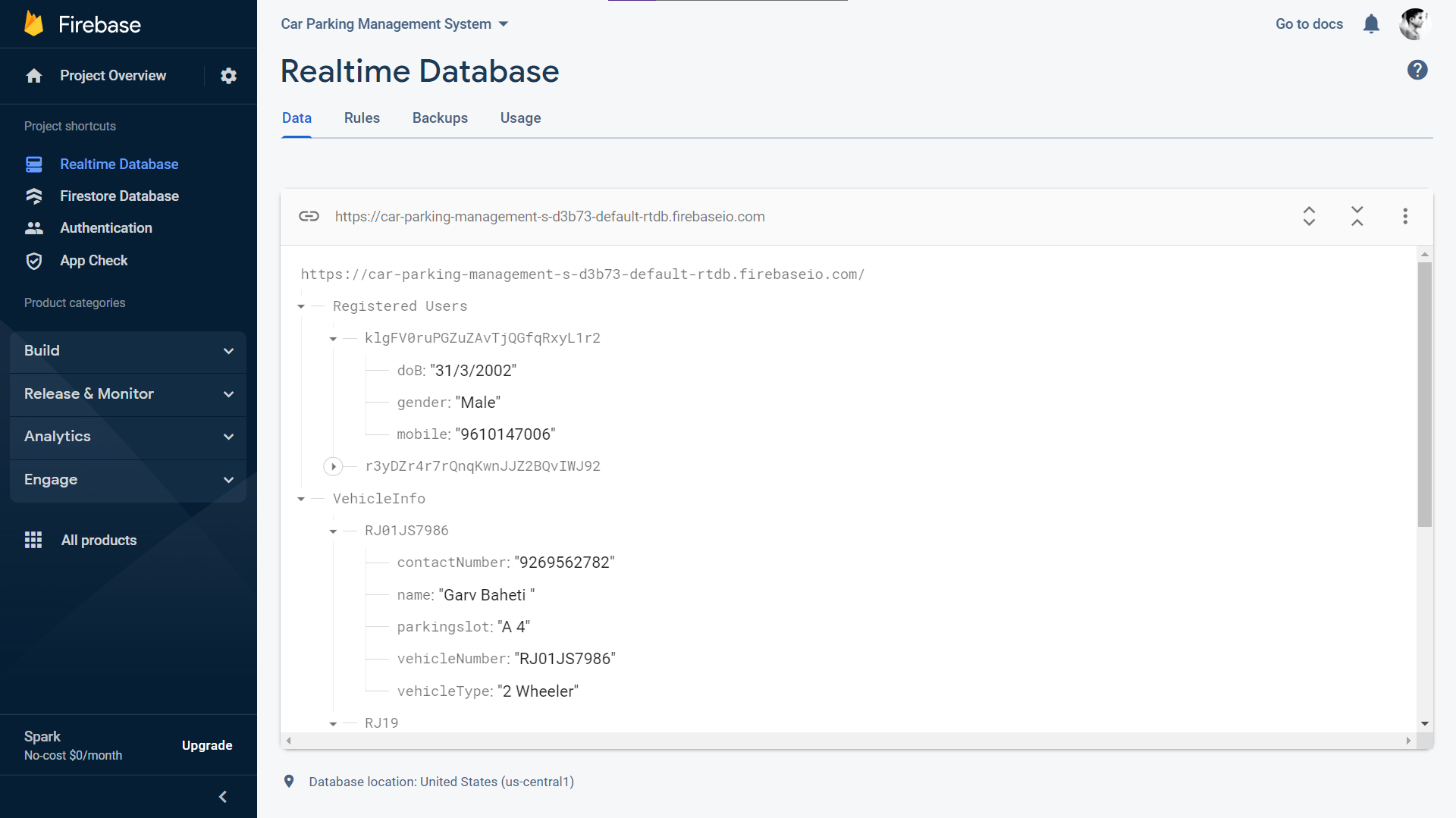
Task: Click the Project Overview home icon
Action: coord(34,76)
